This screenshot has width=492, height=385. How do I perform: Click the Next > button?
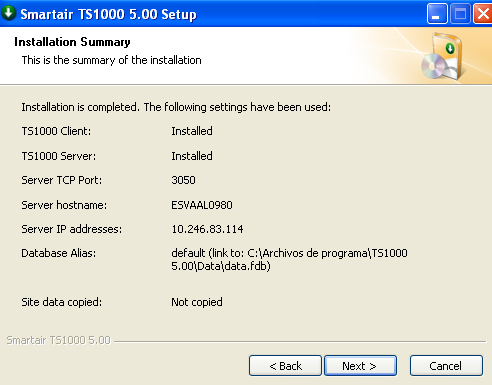[360, 366]
